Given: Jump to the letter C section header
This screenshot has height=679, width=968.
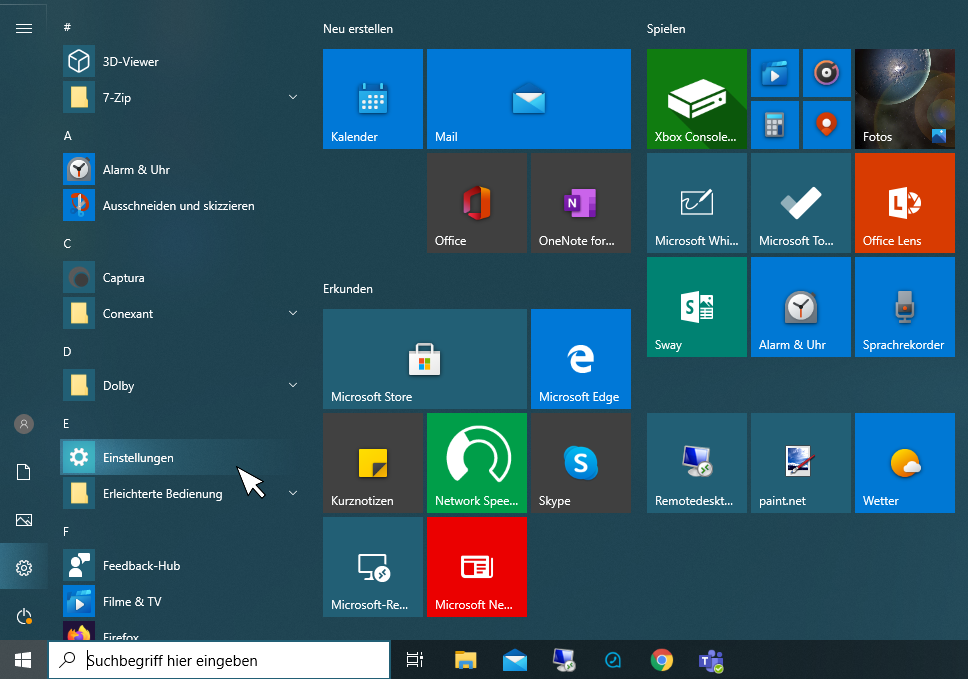Looking at the screenshot, I should click(67, 243).
